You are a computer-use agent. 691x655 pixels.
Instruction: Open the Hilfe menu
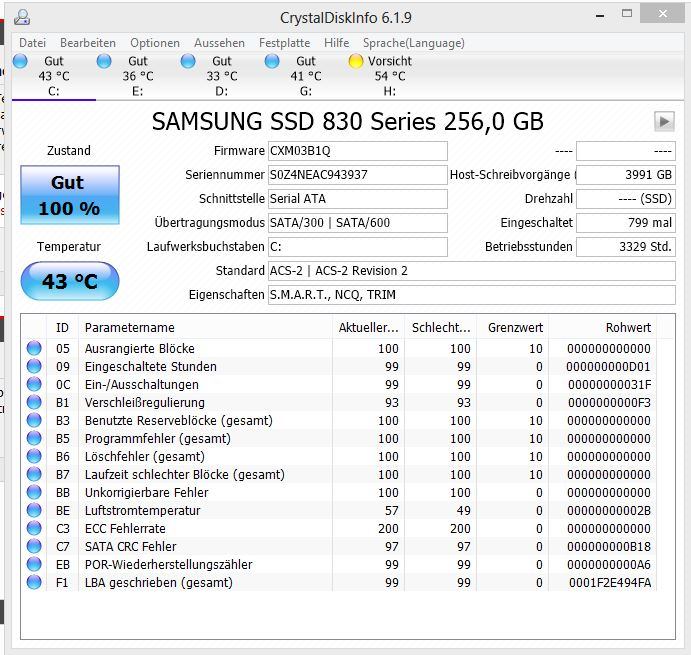pyautogui.click(x=336, y=43)
